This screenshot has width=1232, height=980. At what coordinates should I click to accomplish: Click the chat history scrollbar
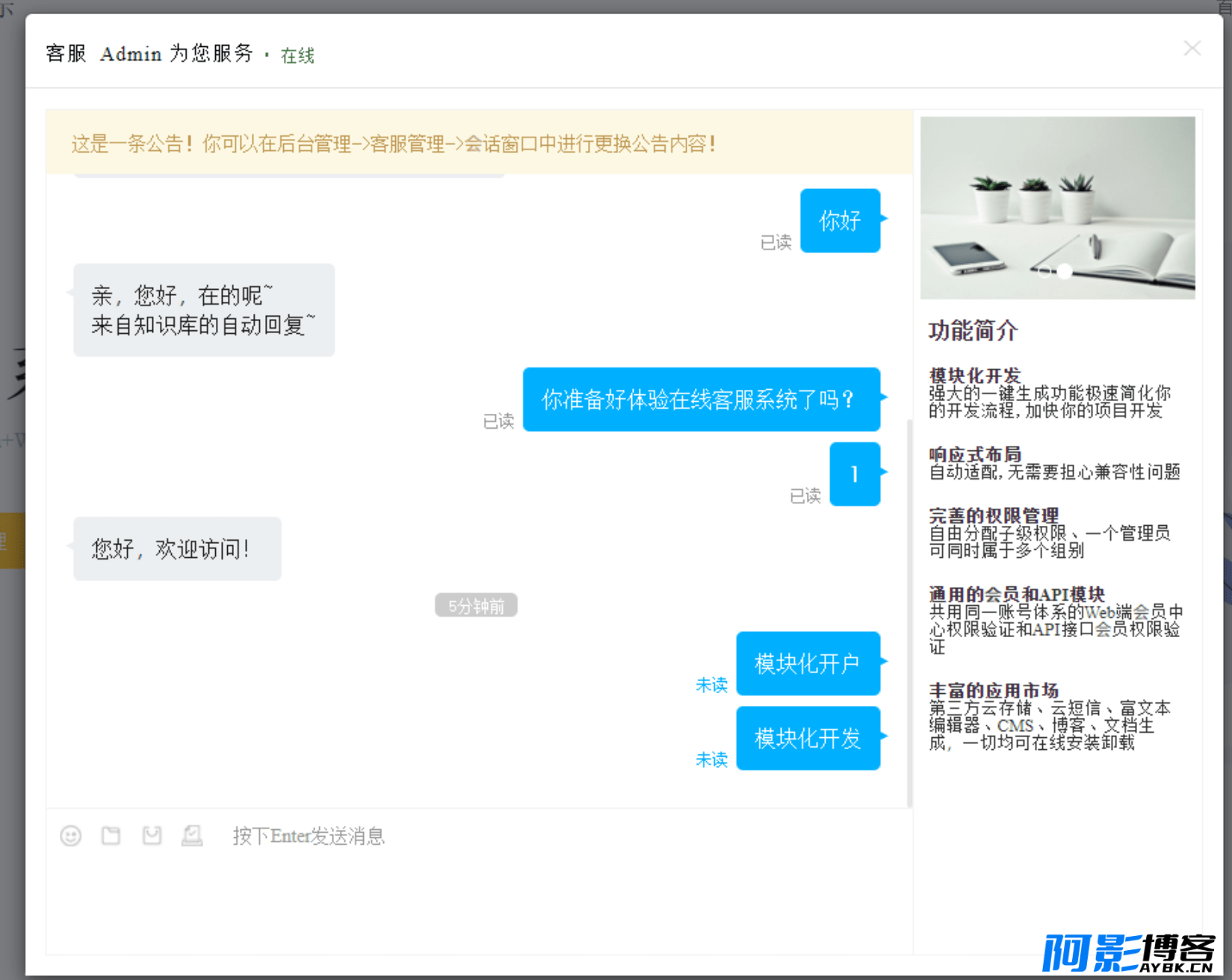tap(909, 612)
